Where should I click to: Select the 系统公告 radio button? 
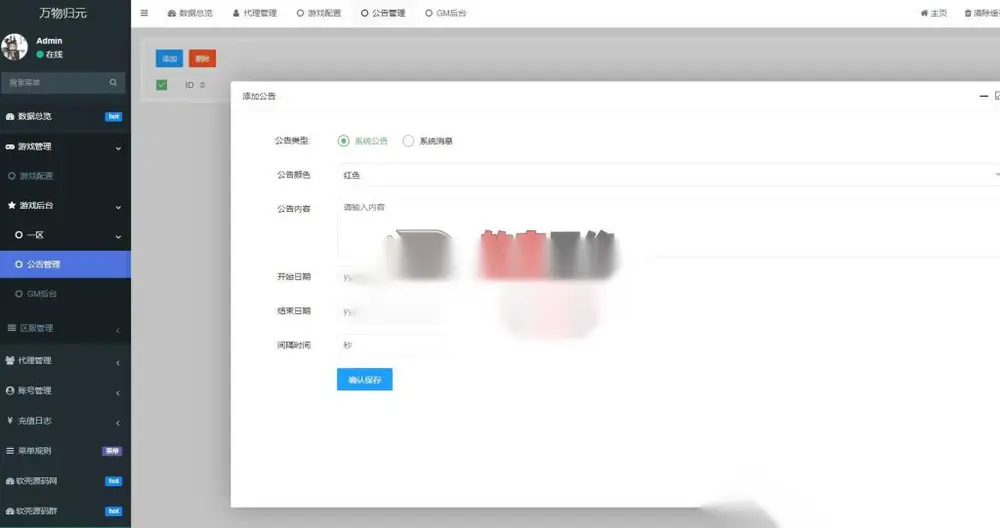[344, 141]
